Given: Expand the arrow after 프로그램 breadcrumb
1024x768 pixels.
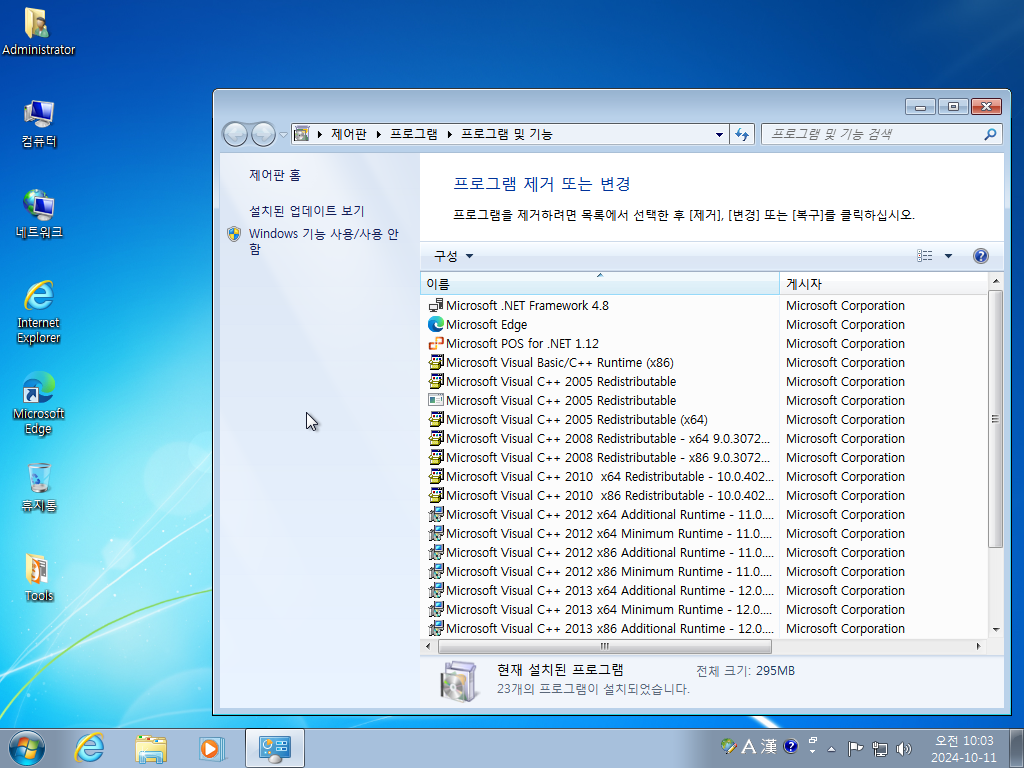Looking at the screenshot, I should pyautogui.click(x=449, y=134).
